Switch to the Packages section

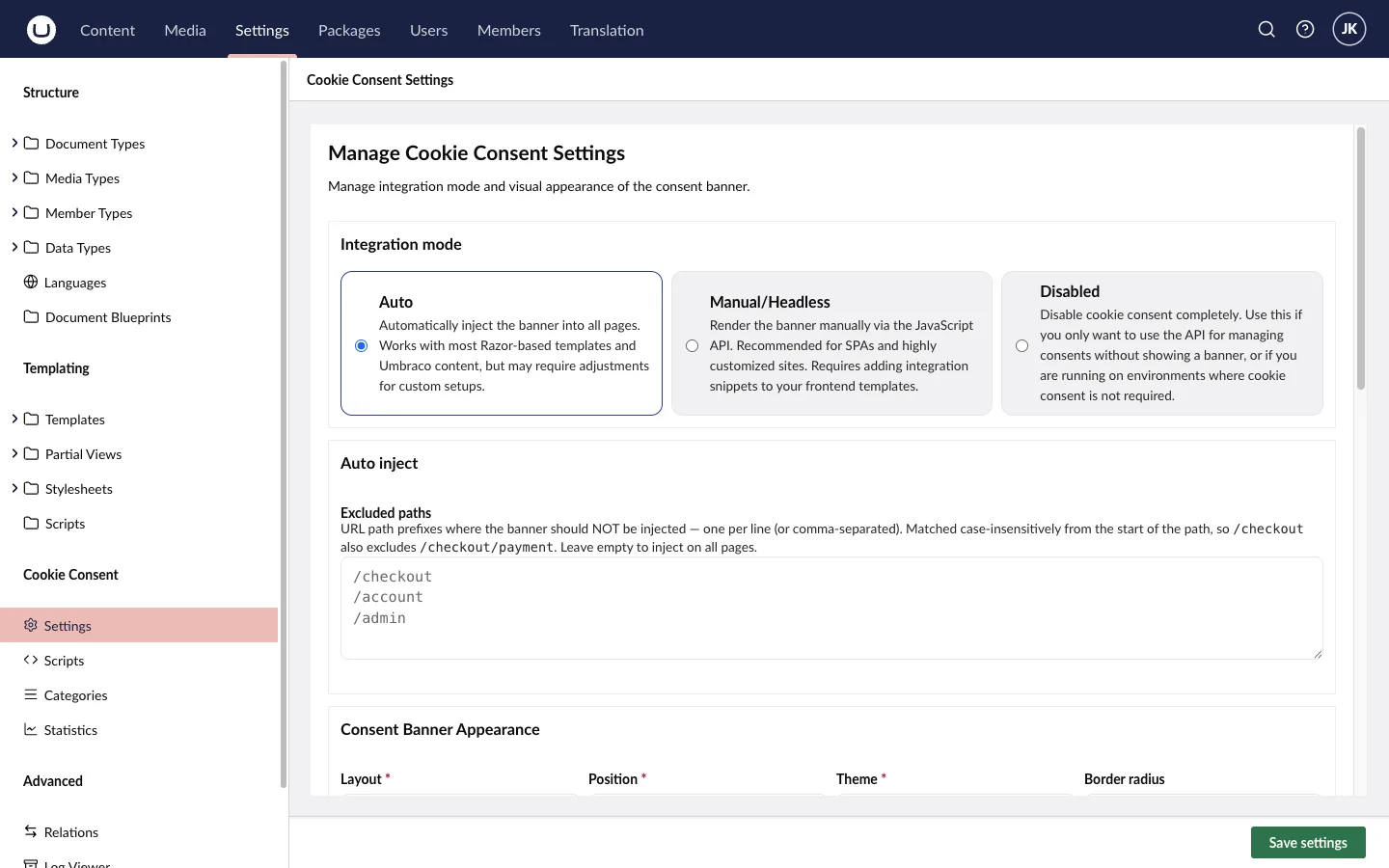349,30
